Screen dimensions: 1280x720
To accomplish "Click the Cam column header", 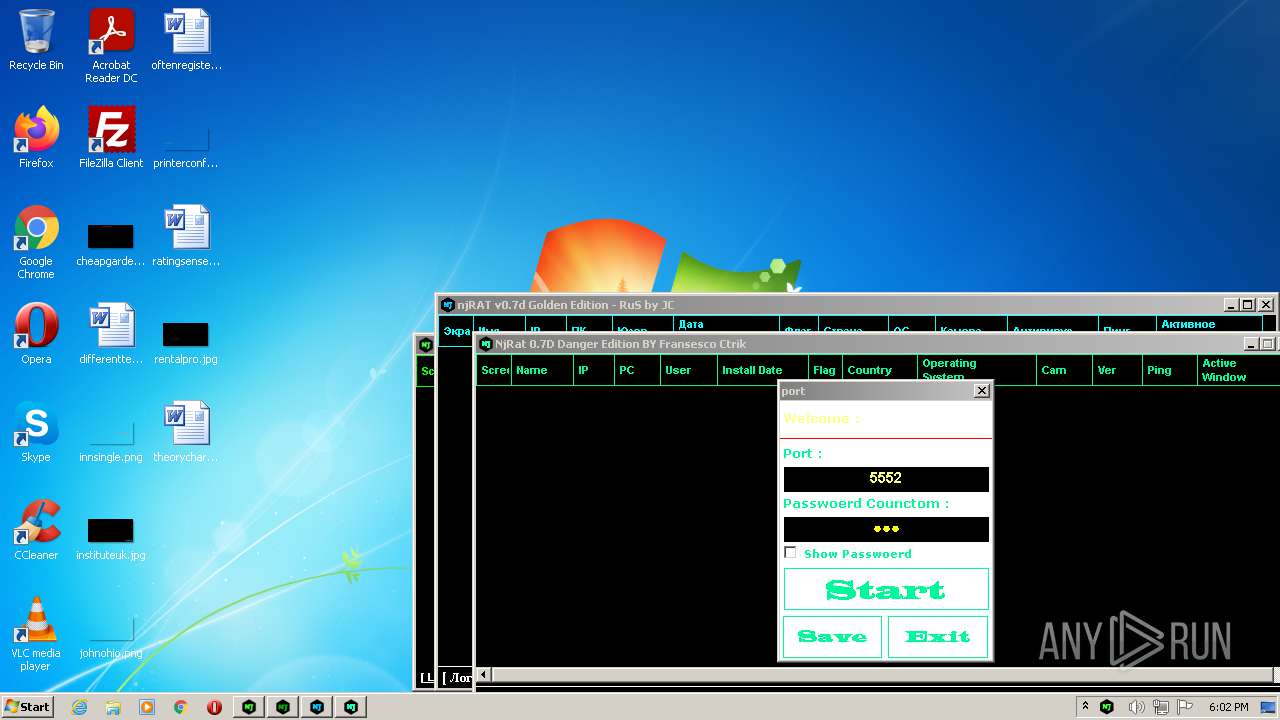I will (x=1064, y=370).
